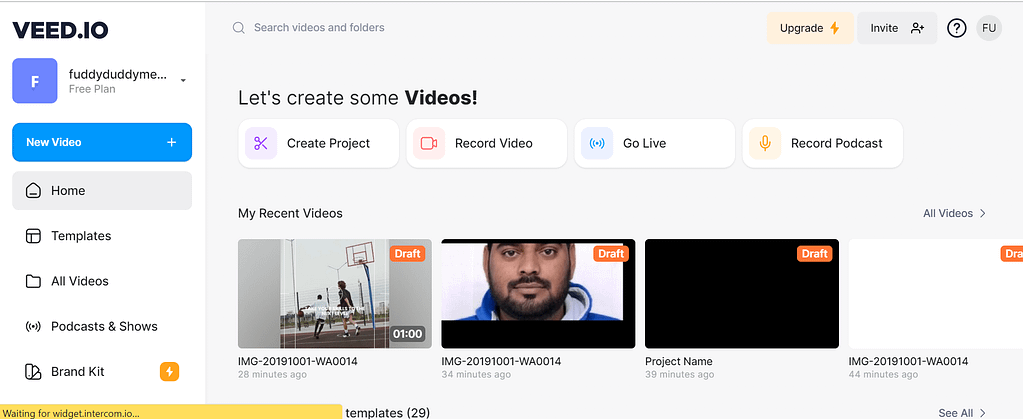
Task: Click the "39 minutes ago" timestamp
Action: pos(680,375)
